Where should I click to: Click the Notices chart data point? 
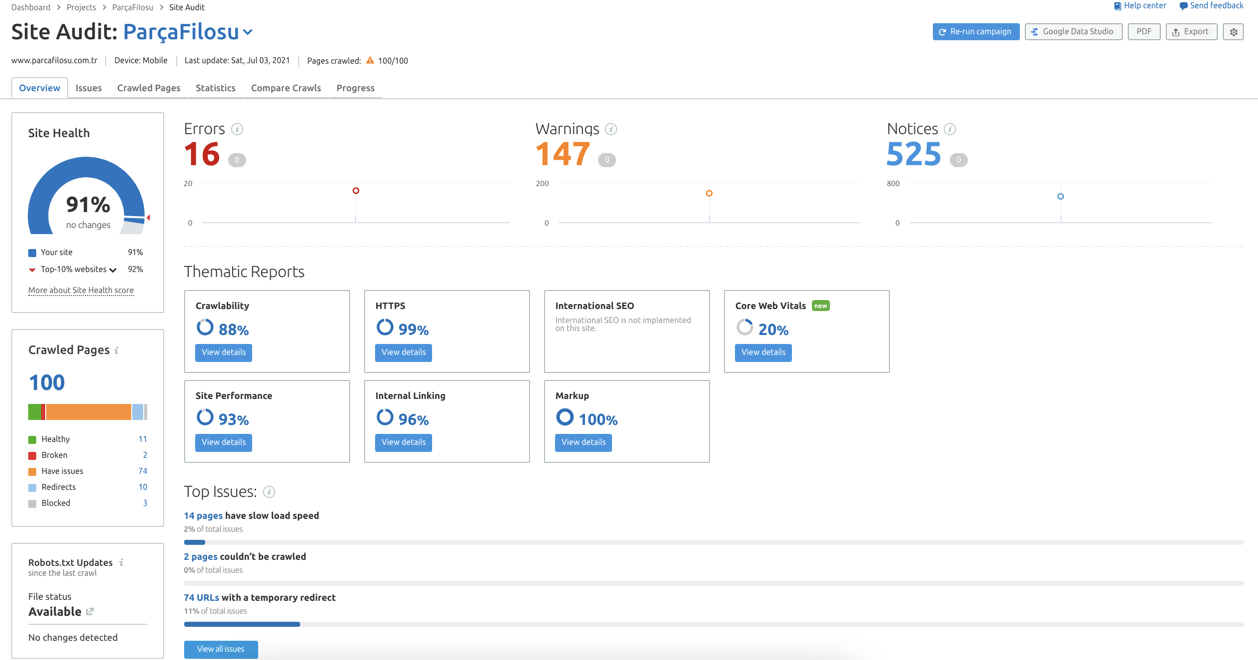coord(1061,196)
